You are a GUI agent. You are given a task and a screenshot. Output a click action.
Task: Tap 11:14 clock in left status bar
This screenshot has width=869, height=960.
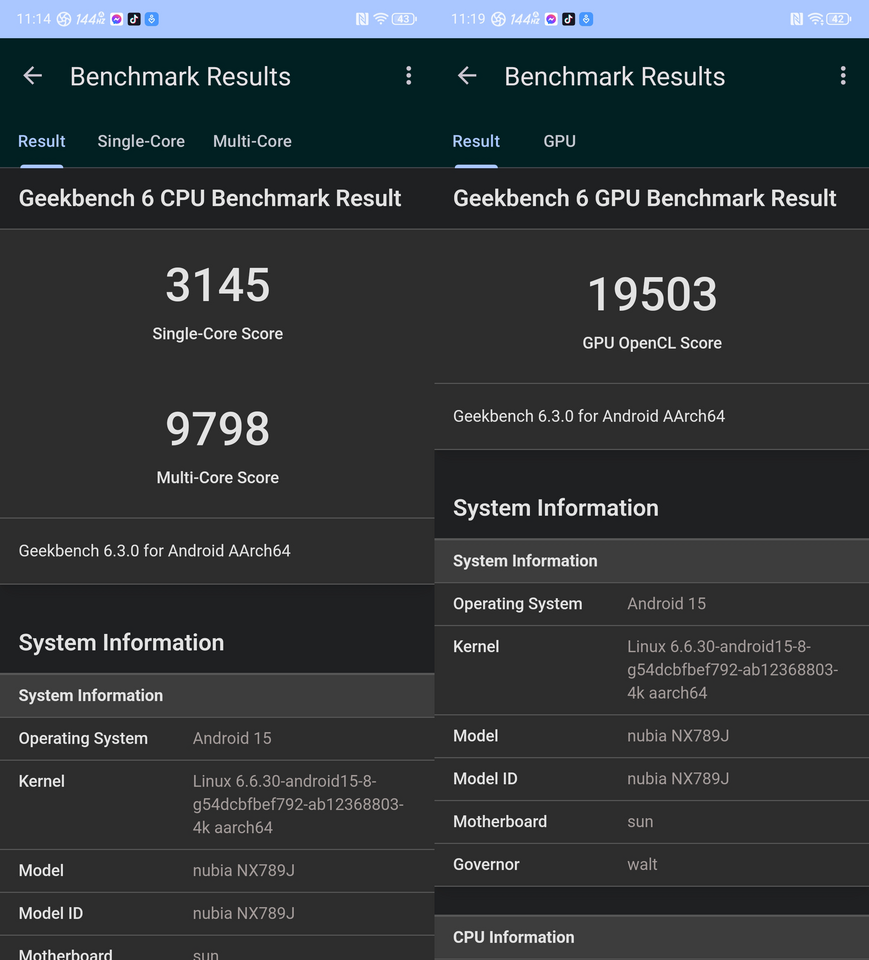[x=34, y=19]
